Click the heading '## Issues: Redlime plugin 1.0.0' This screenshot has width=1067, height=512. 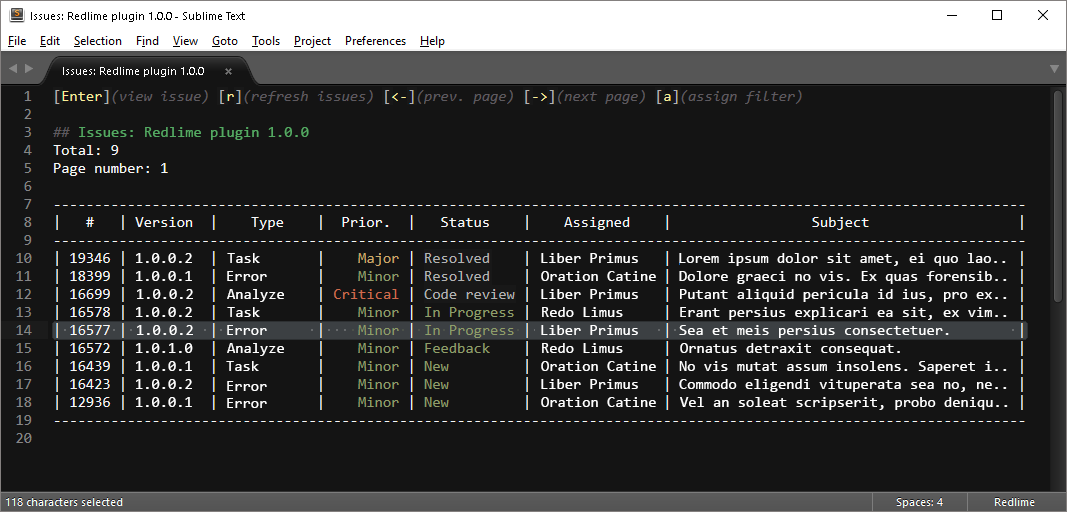181,132
